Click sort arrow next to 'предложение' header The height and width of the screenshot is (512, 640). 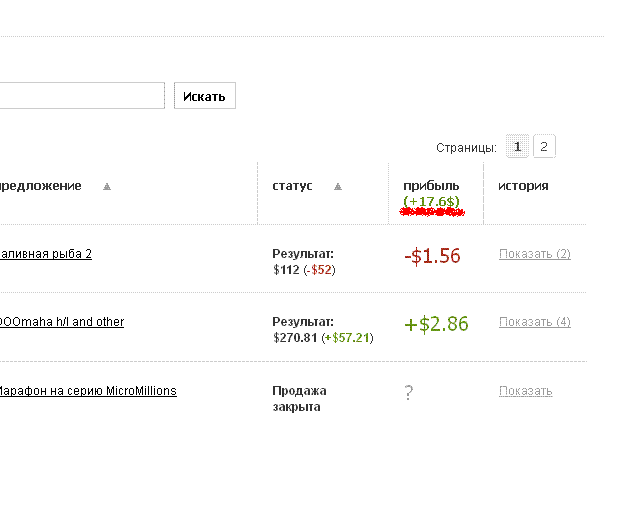point(107,187)
